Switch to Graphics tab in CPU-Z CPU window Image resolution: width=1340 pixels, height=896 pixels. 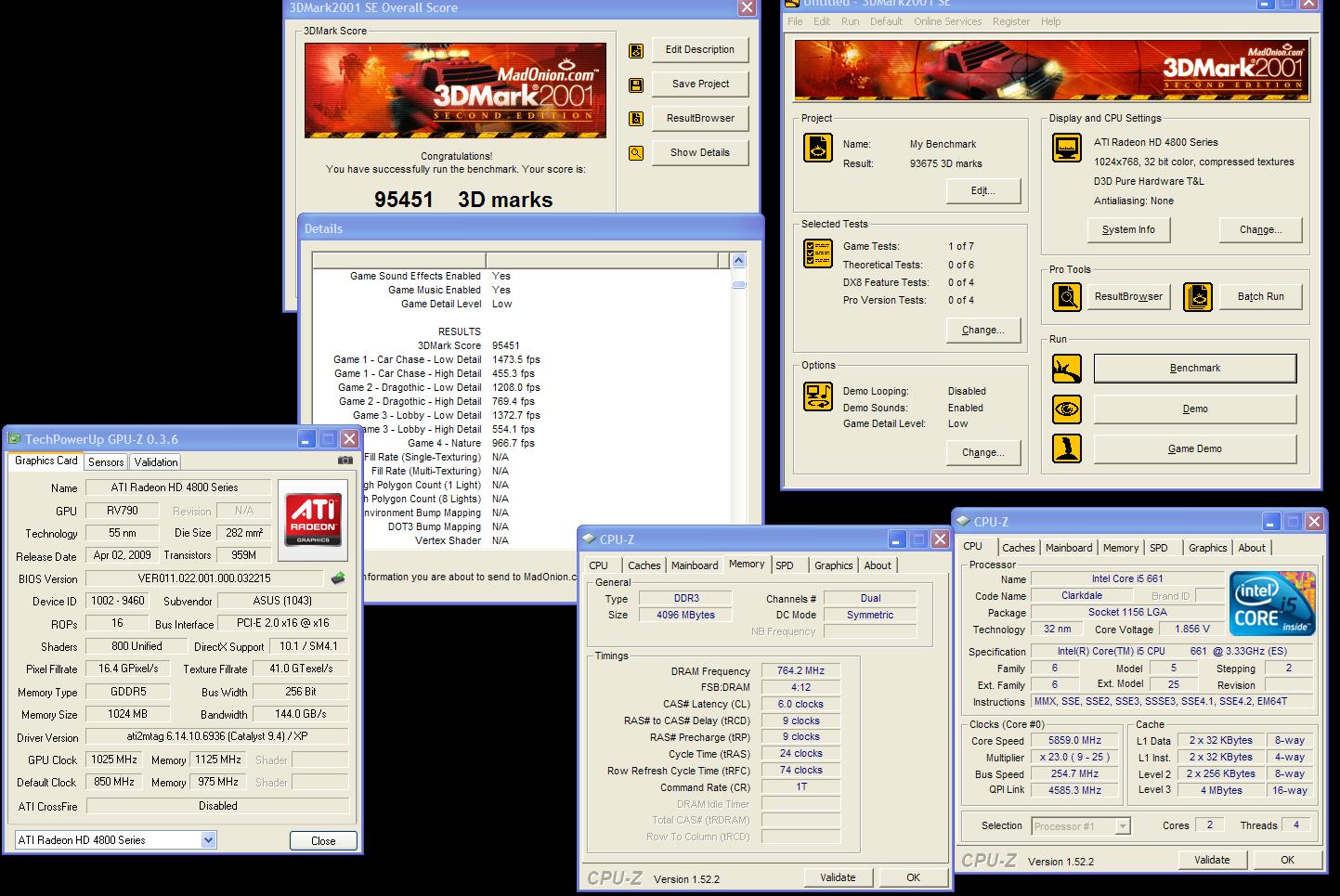1207,548
